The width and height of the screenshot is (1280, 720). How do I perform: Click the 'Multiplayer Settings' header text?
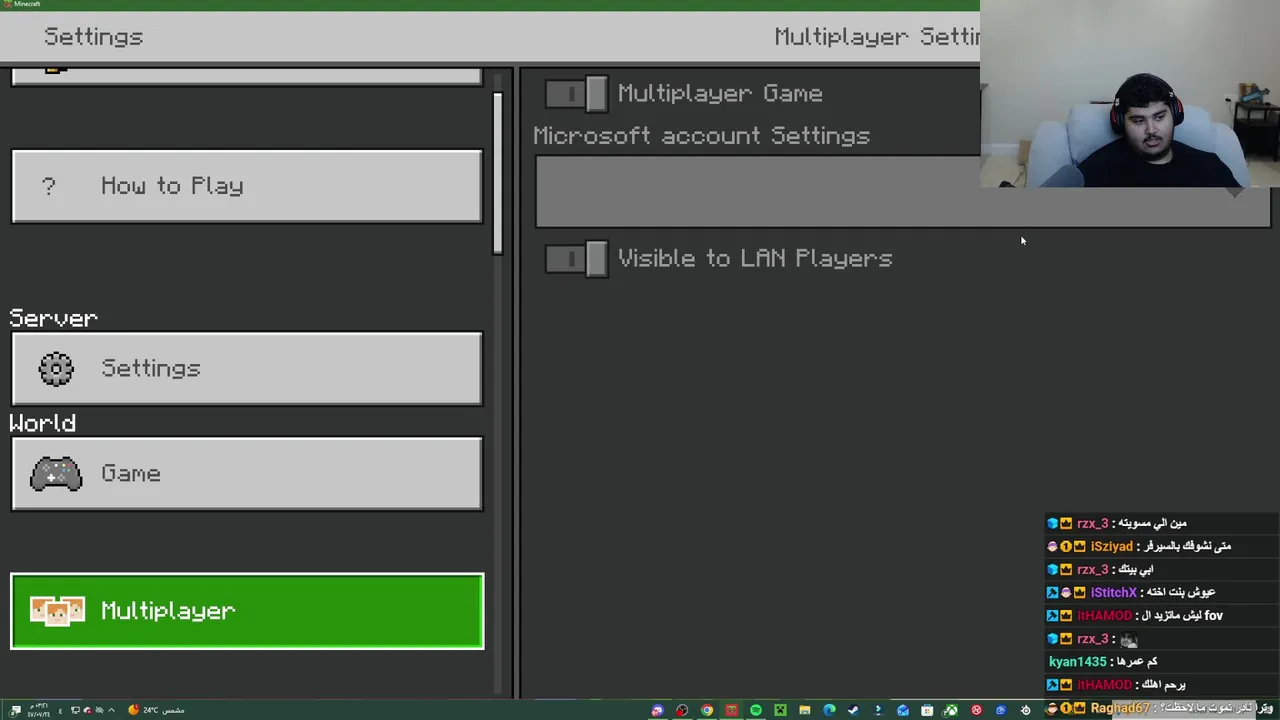pyautogui.click(x=877, y=37)
